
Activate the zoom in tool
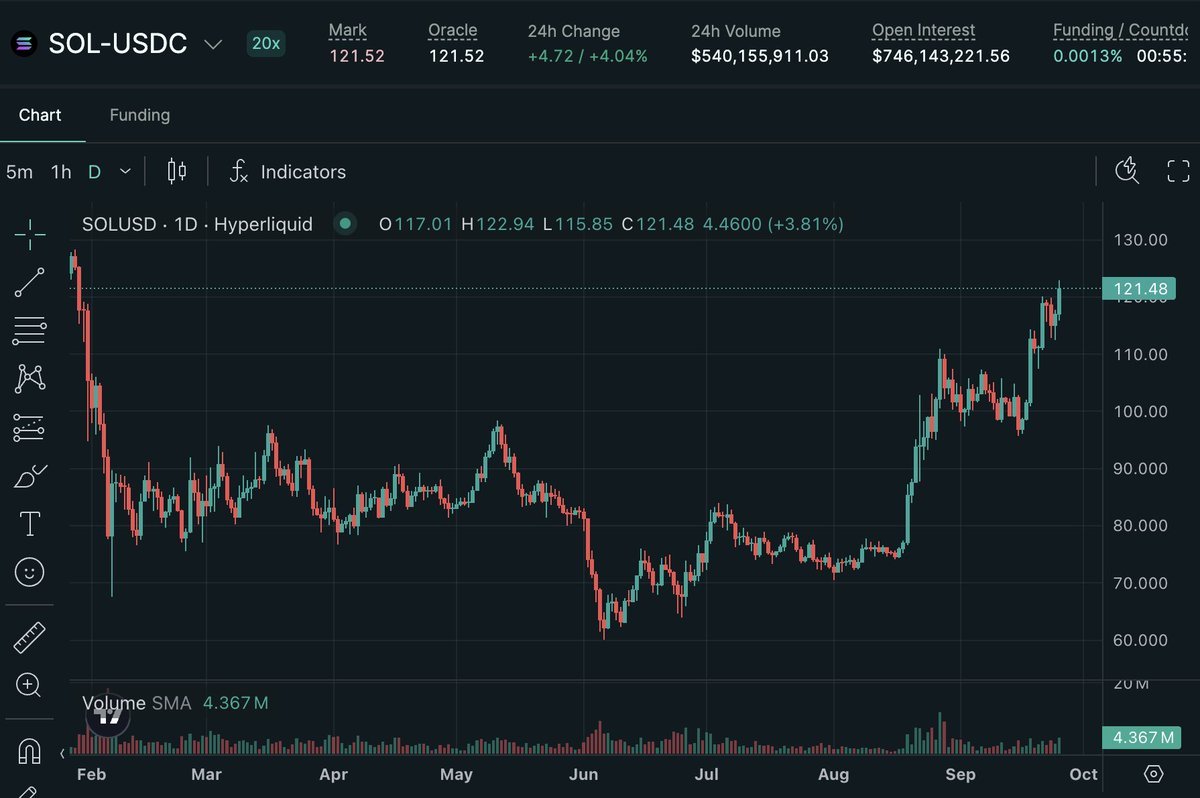click(29, 686)
